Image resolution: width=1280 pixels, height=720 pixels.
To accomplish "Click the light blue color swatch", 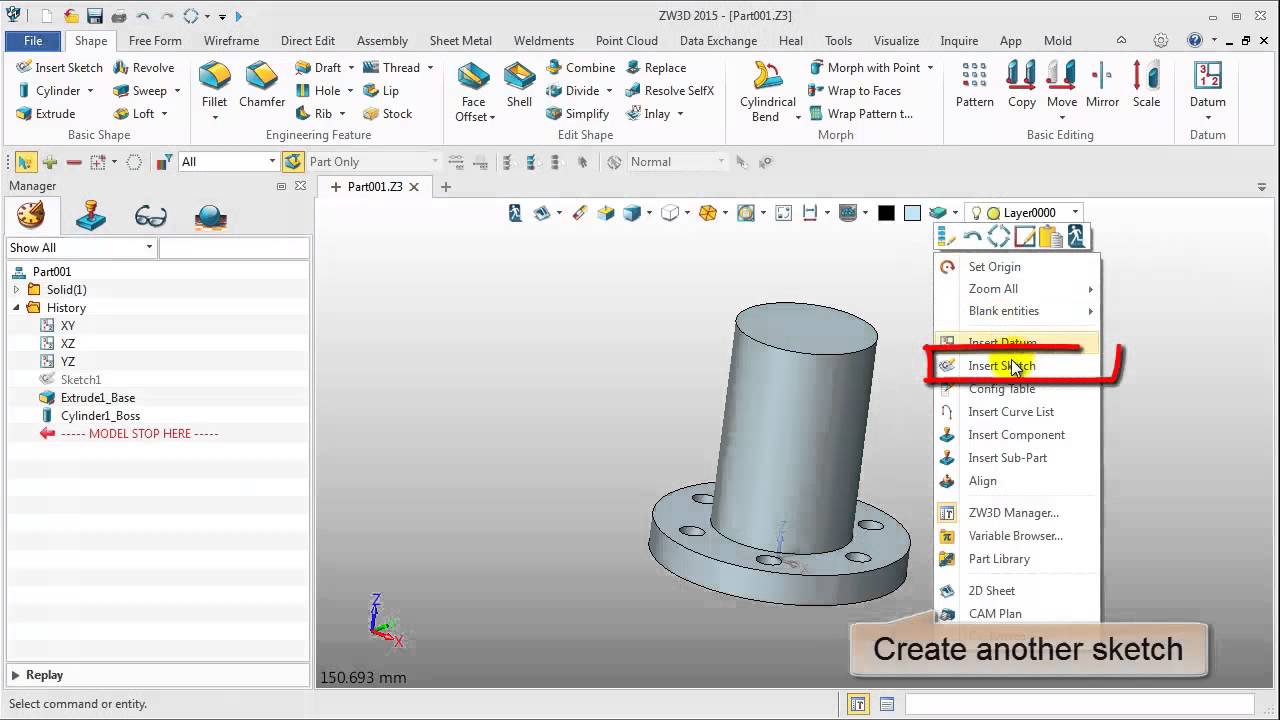I will click(912, 212).
